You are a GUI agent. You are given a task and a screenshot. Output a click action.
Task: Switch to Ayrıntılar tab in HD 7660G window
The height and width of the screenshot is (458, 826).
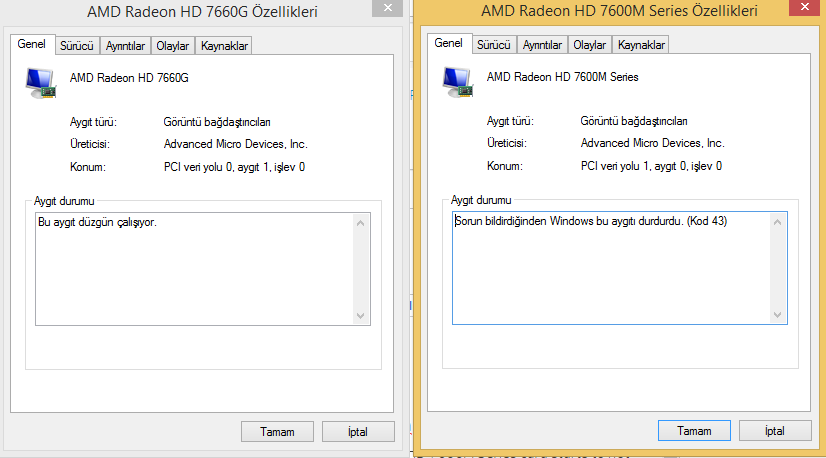(x=124, y=46)
